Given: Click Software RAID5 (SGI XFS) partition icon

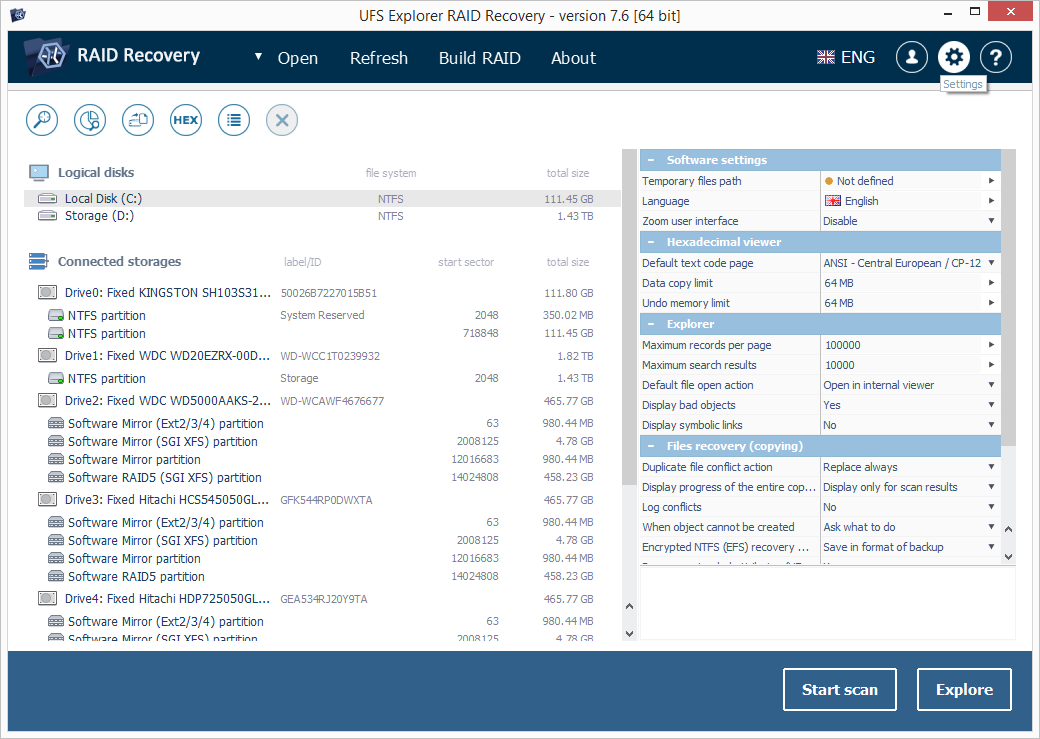Looking at the screenshot, I should [56, 478].
